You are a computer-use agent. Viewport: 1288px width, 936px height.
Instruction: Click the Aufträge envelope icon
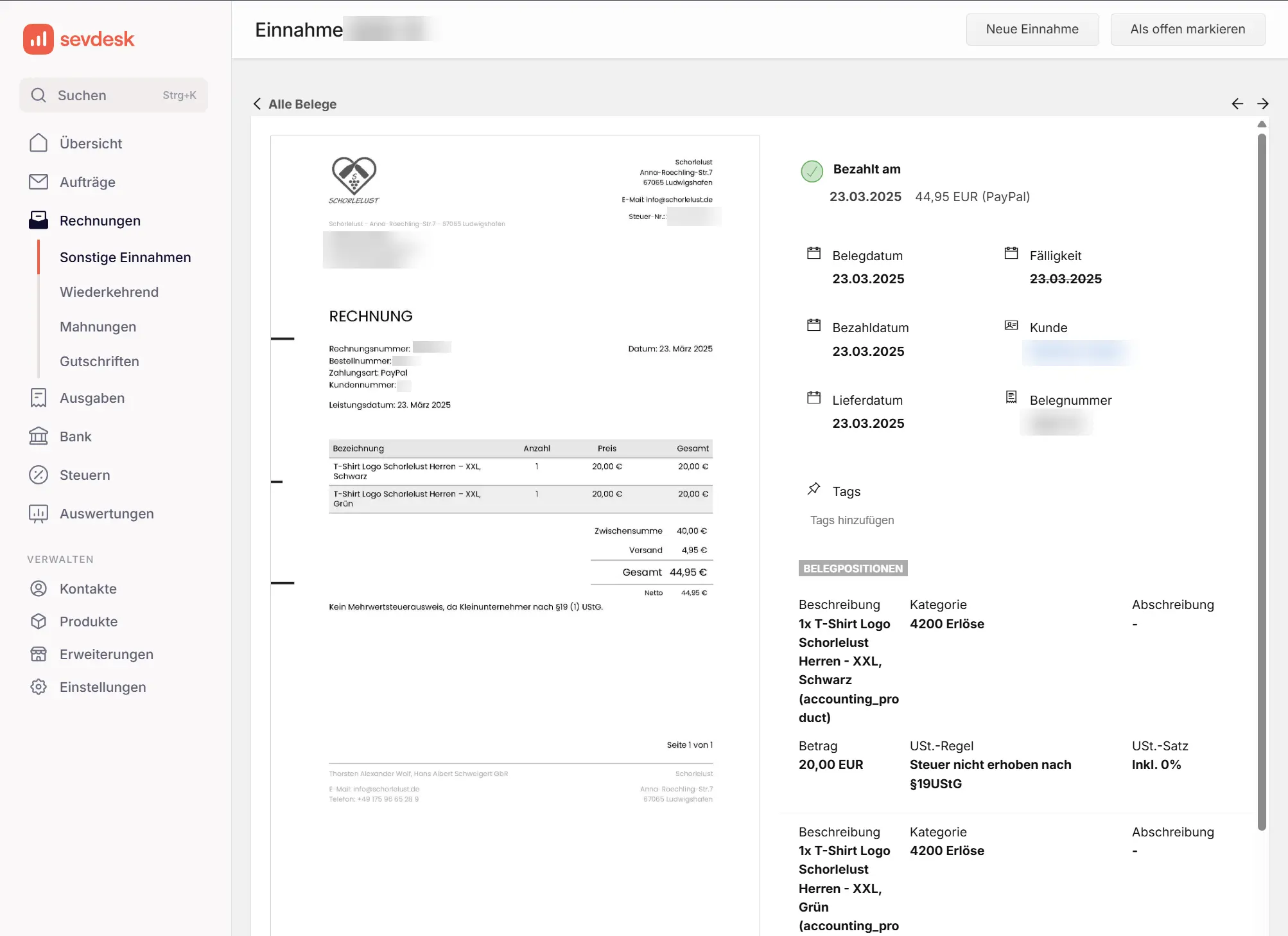tap(39, 182)
